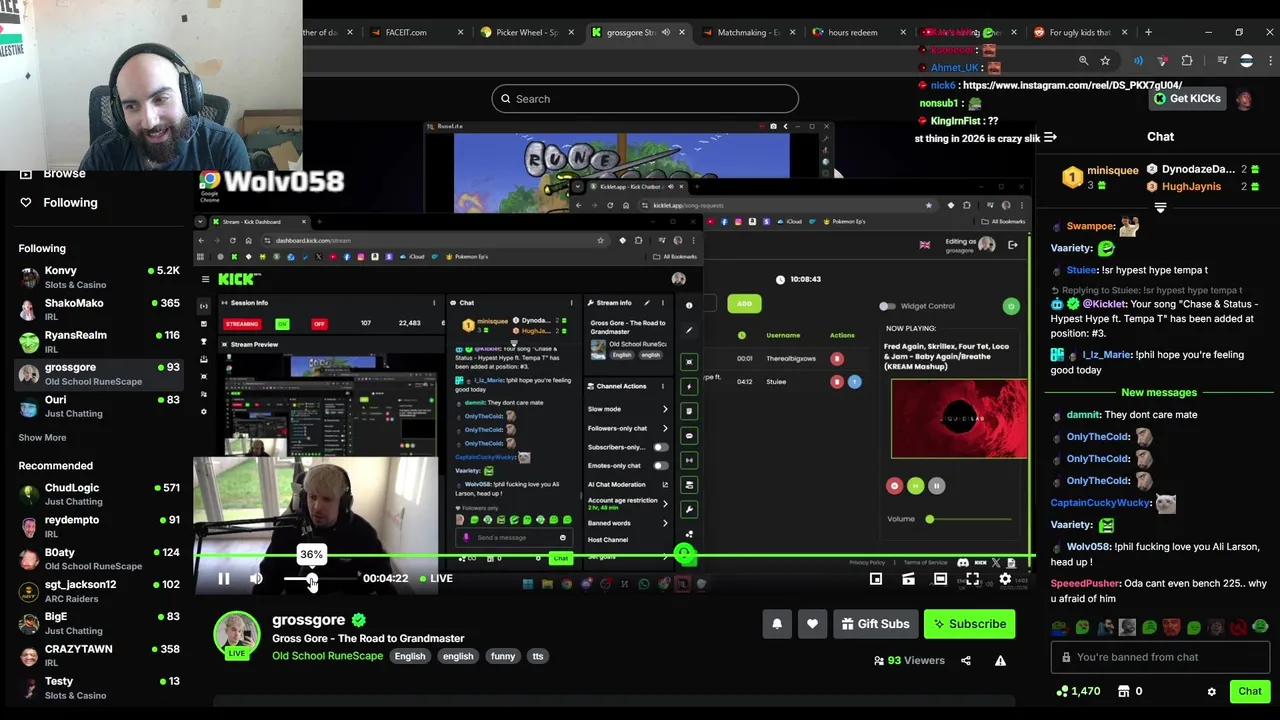The image size is (1280, 720).
Task: Open the Old School RuneScape category link
Action: 327,656
